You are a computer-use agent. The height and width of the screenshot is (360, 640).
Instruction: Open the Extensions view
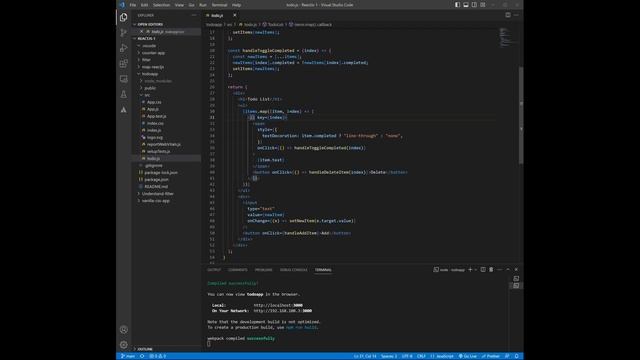click(124, 64)
